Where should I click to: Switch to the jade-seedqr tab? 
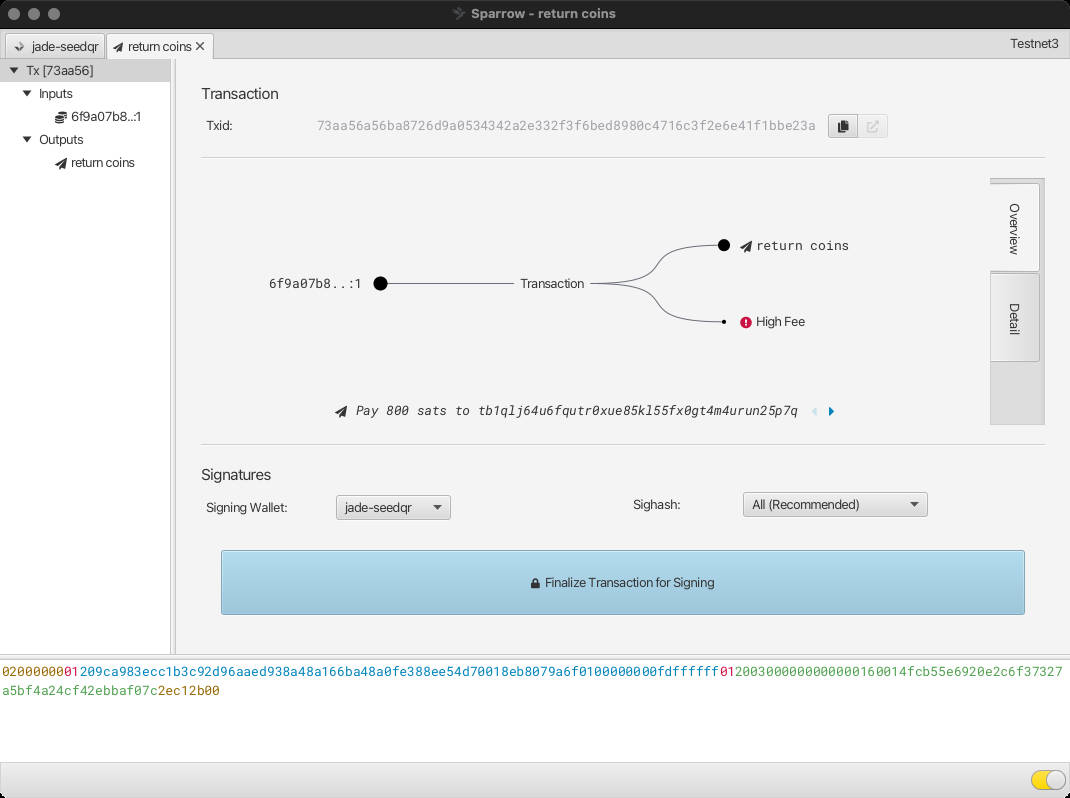(56, 46)
